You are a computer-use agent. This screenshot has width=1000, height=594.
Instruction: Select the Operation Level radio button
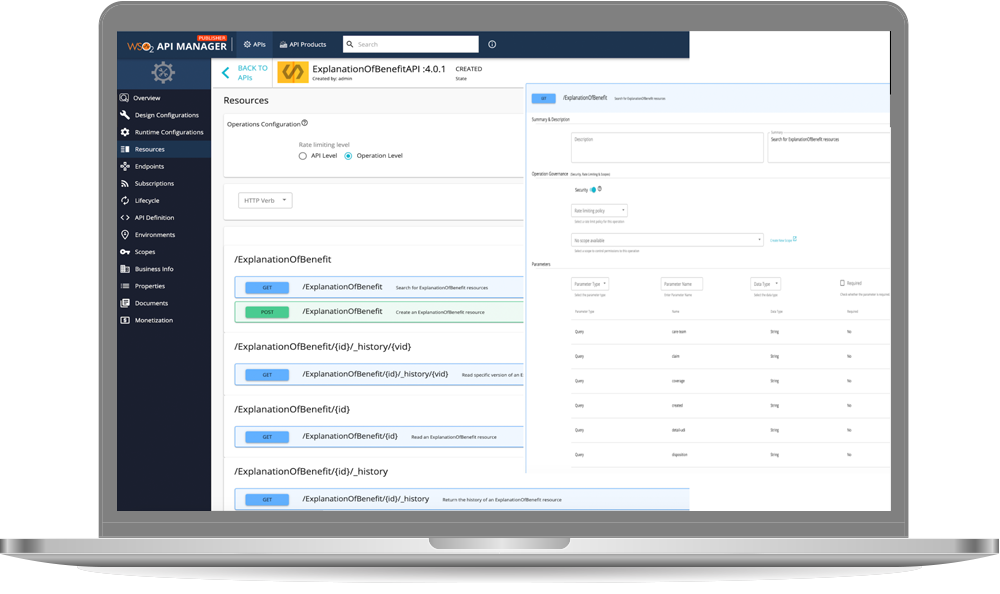[348, 156]
